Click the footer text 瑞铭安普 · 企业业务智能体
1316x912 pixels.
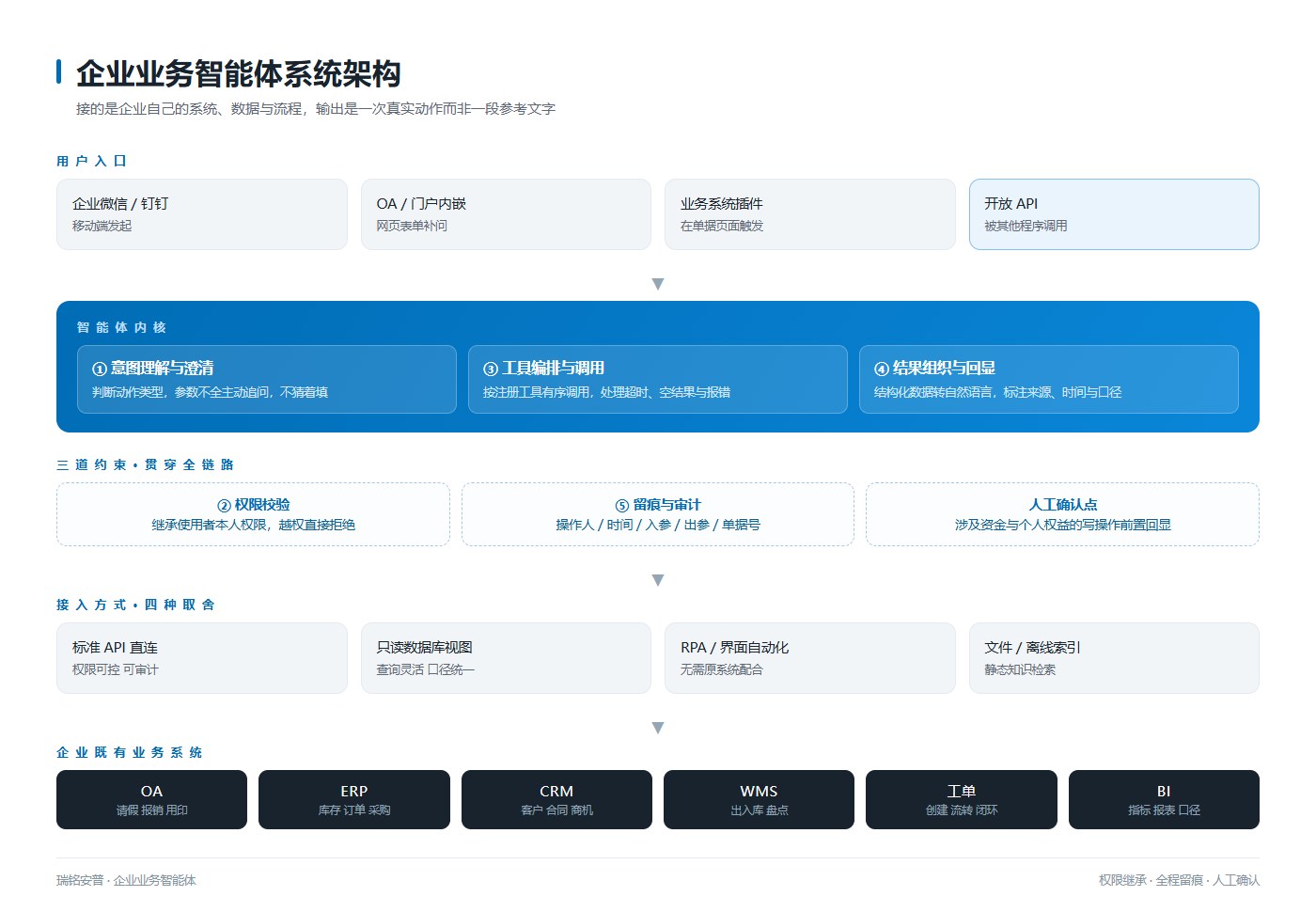(x=126, y=880)
